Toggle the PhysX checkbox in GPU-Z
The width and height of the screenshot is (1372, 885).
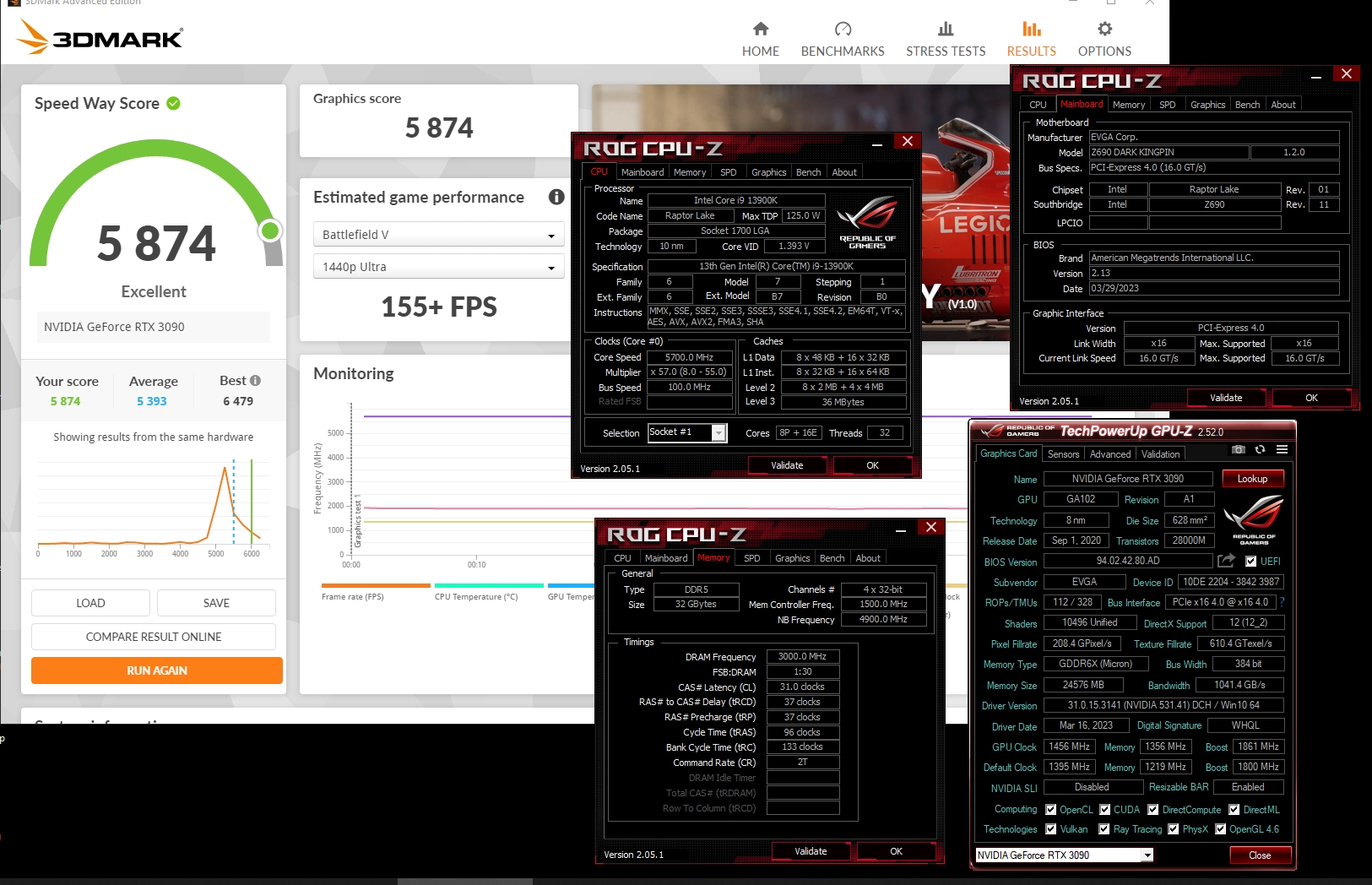pos(1173,828)
